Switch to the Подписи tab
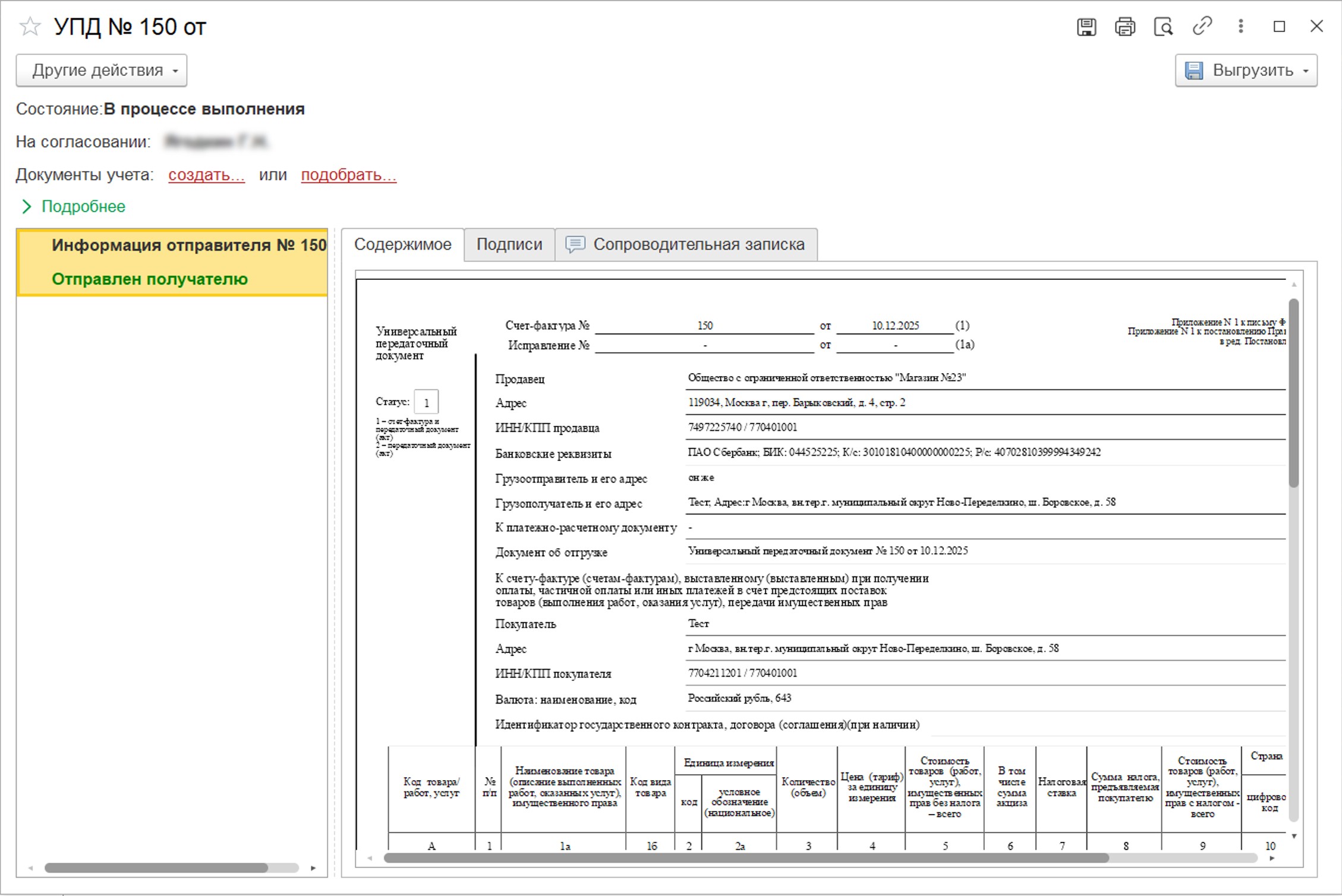The height and width of the screenshot is (896, 1342). [x=509, y=244]
